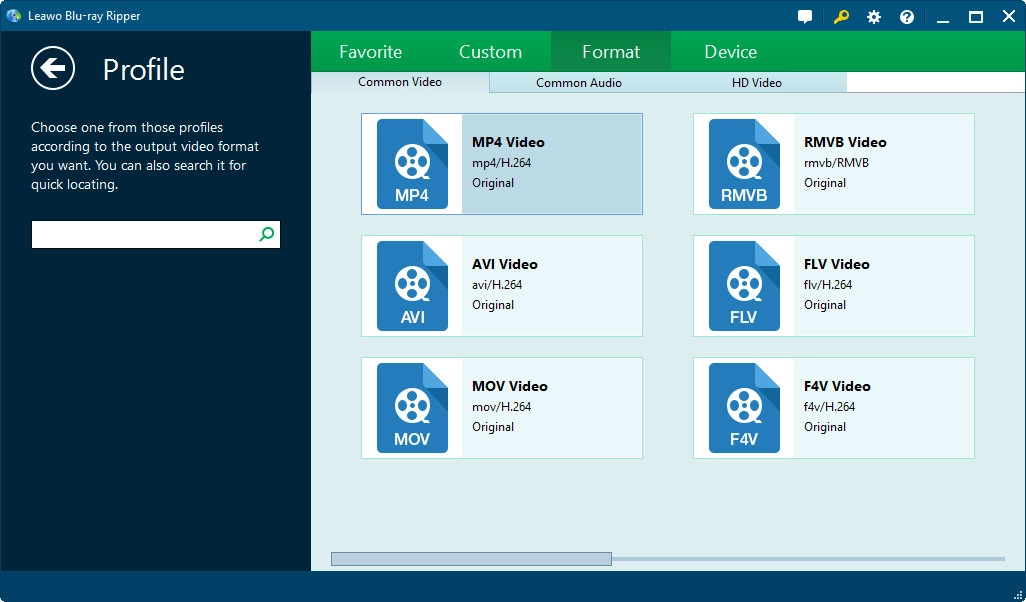Select the MP4 file format icon
This screenshot has height=602, width=1026.
coord(412,164)
